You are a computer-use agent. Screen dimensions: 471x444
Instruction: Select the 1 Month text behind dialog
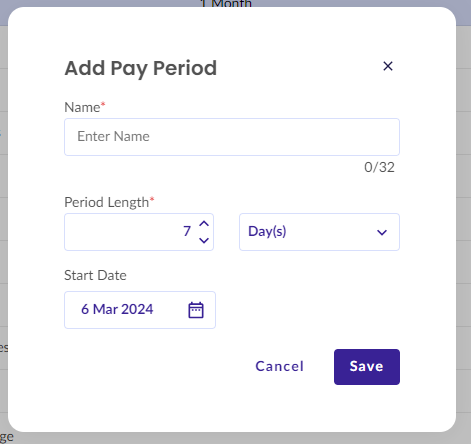[226, 4]
